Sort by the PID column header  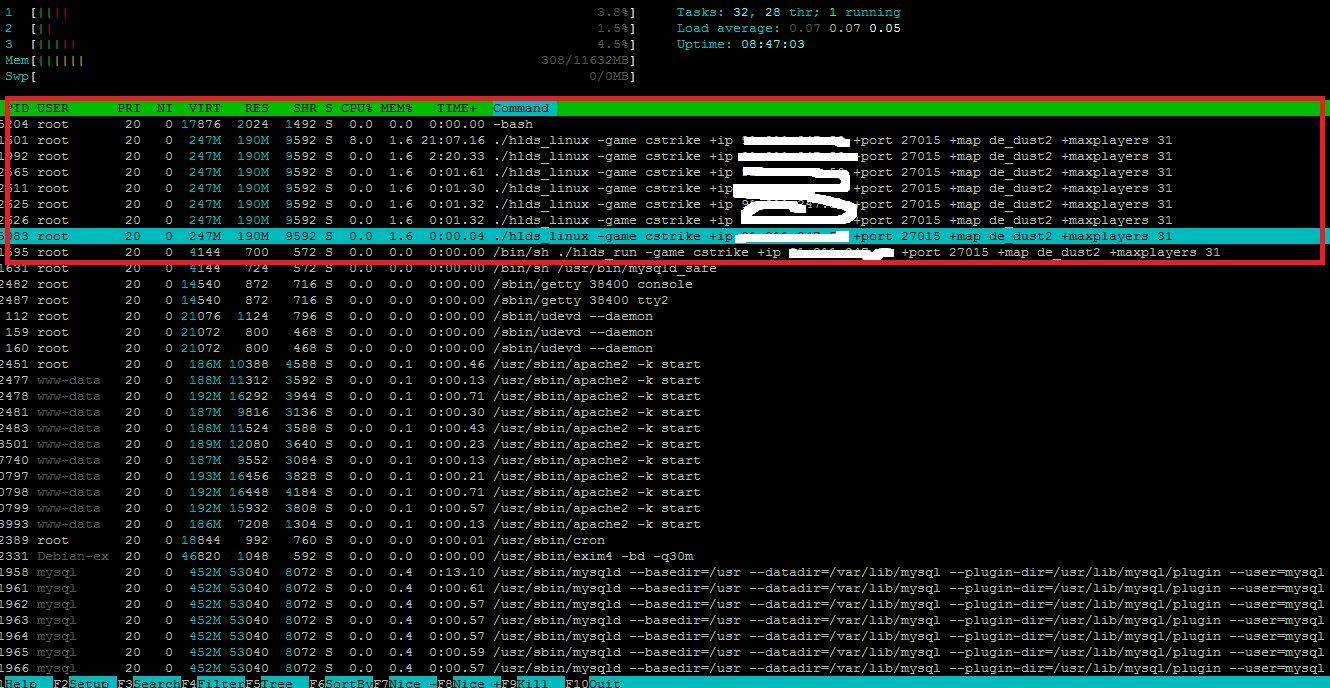click(x=19, y=108)
